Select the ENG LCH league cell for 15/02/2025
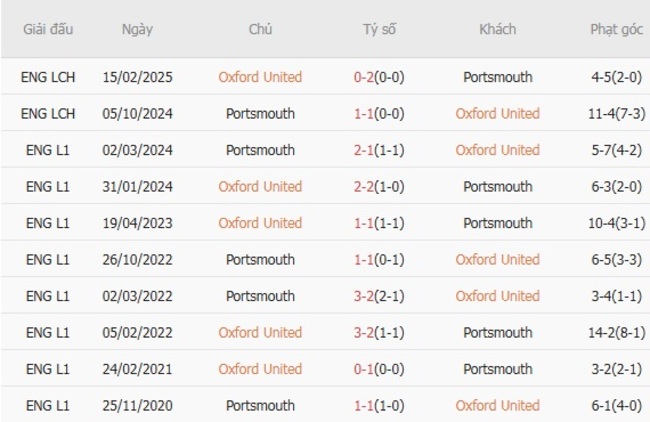The width and height of the screenshot is (650, 422). tap(48, 77)
